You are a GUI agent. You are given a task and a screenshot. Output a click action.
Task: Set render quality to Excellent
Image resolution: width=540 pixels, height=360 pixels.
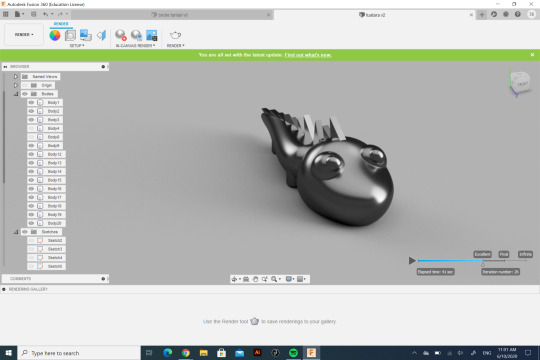click(x=482, y=254)
